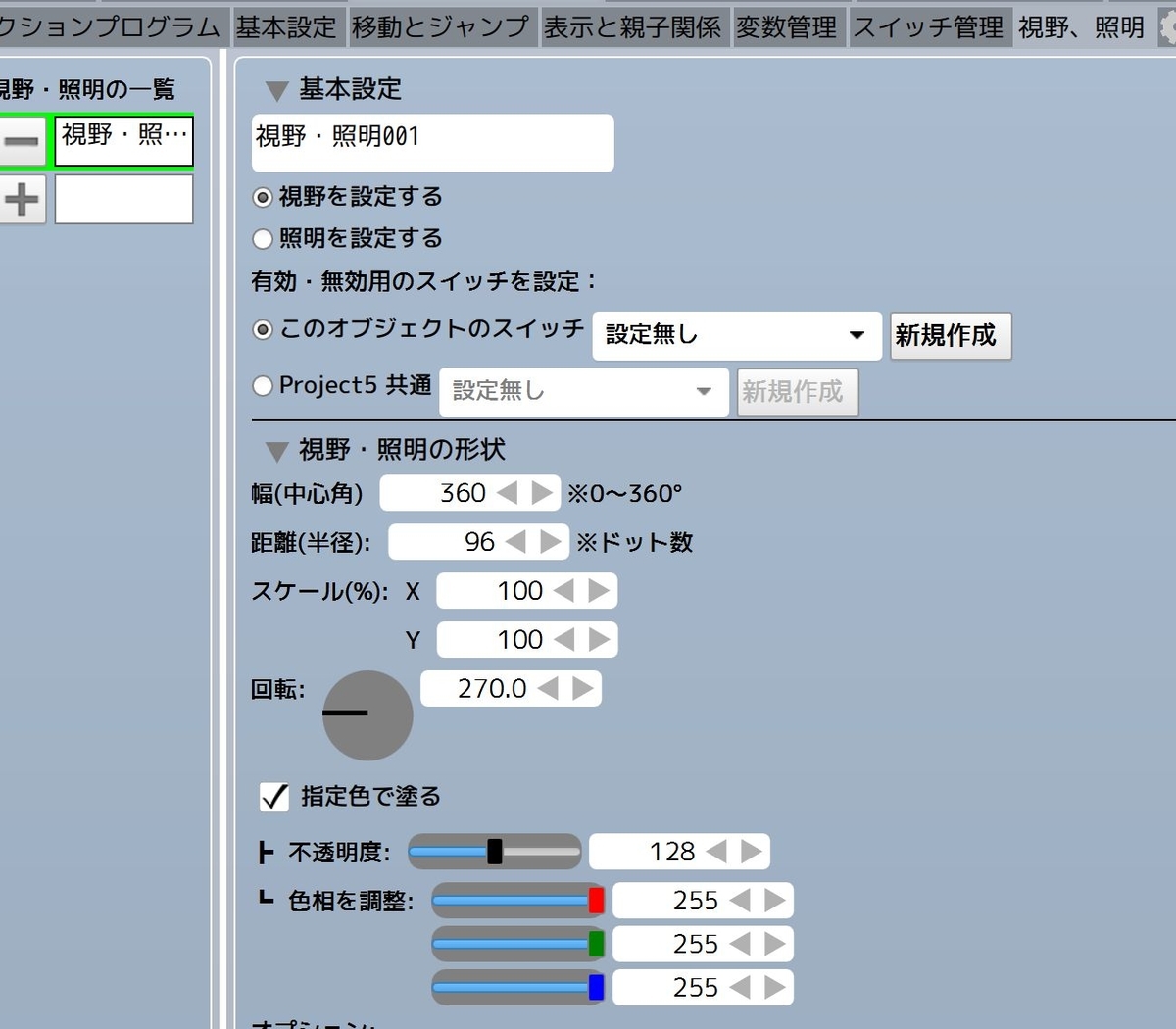This screenshot has height=1029, width=1176.
Task: Adjust the red hue slider
Action: (x=517, y=901)
